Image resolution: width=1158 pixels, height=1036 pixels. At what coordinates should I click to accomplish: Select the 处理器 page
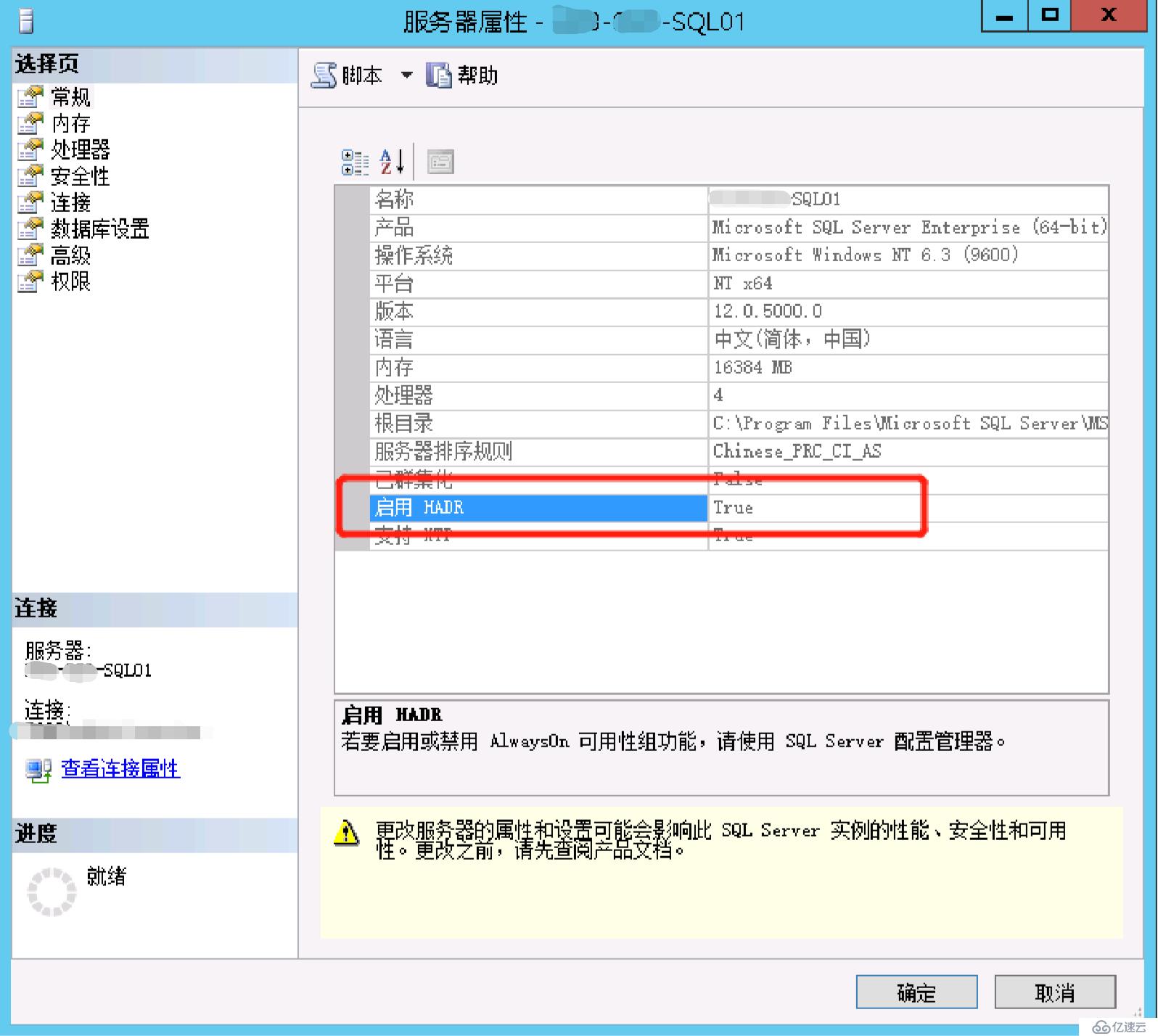click(80, 149)
